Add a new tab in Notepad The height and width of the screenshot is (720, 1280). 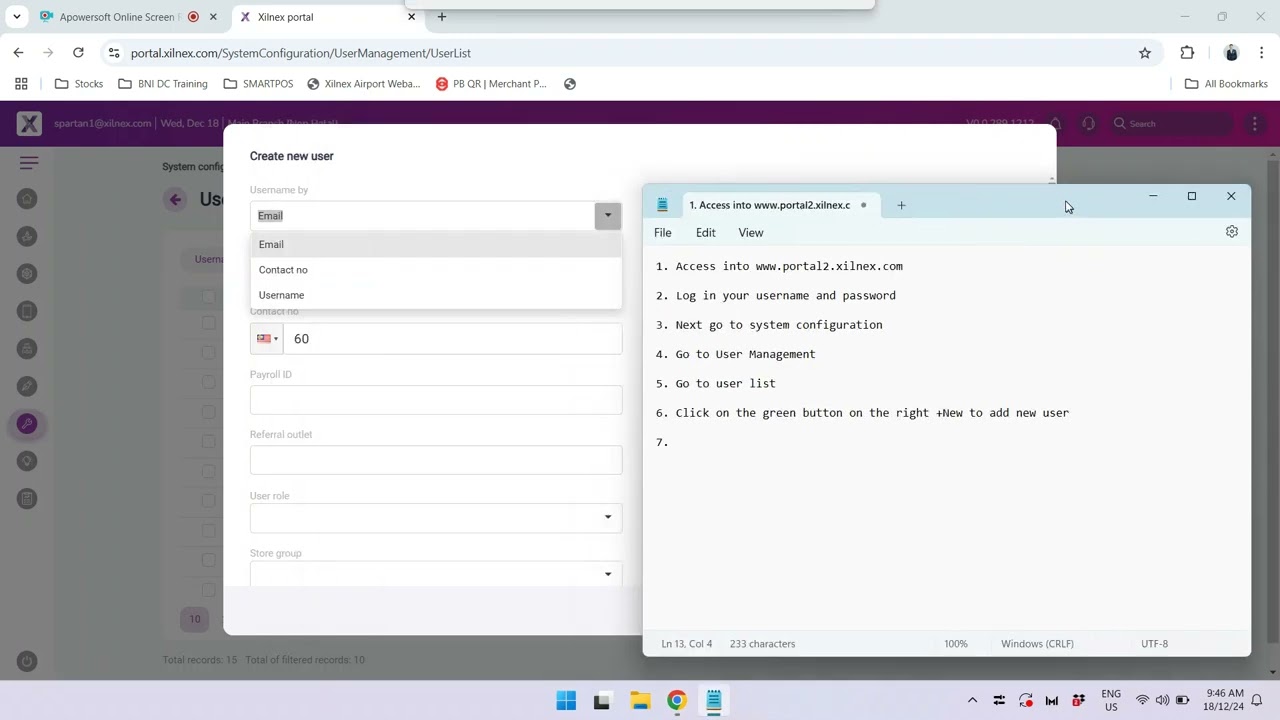point(901,205)
